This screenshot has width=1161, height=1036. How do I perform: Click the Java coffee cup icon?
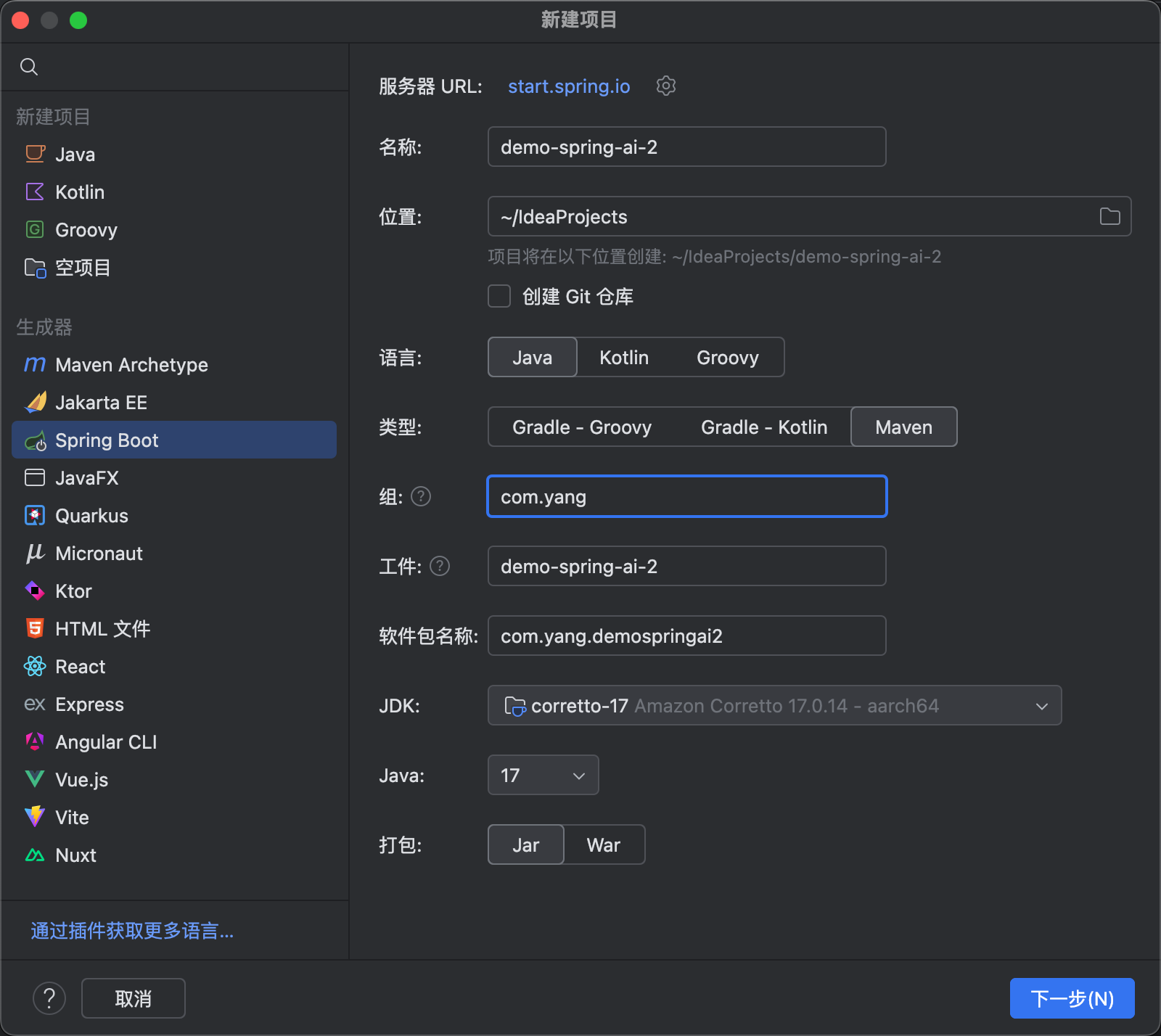[35, 154]
